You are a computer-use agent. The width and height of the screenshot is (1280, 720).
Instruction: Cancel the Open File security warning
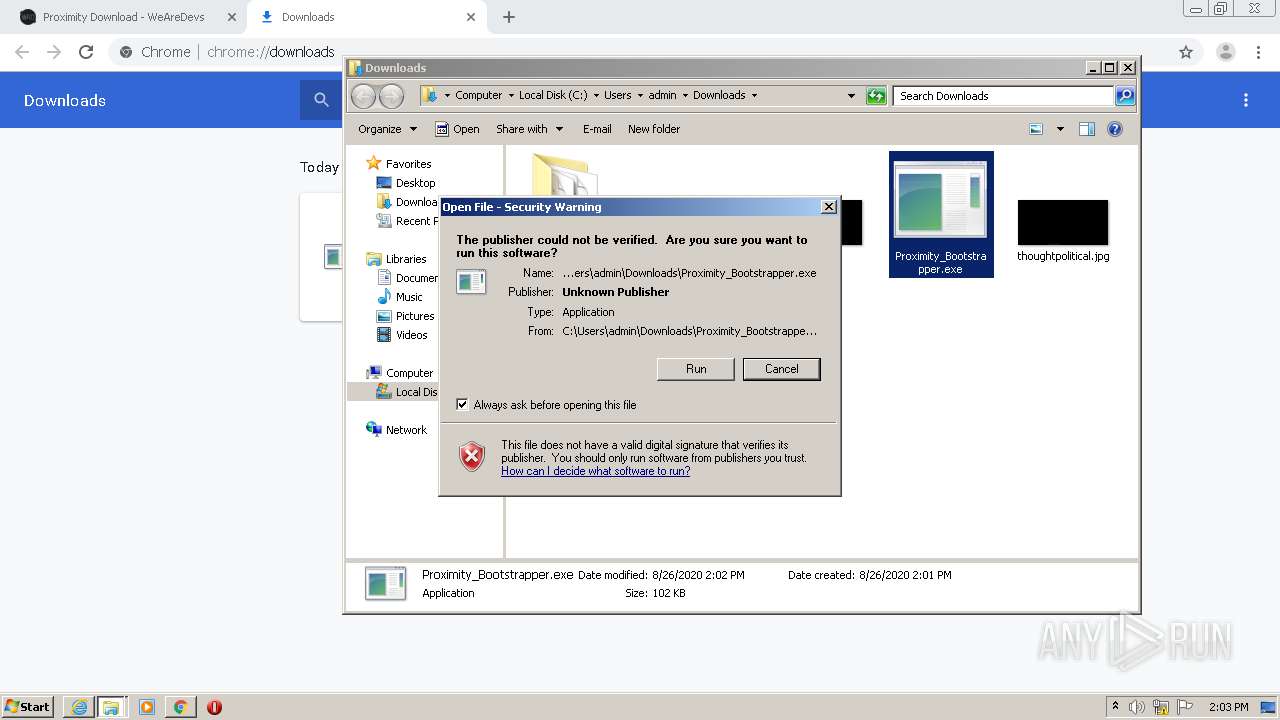tap(781, 369)
